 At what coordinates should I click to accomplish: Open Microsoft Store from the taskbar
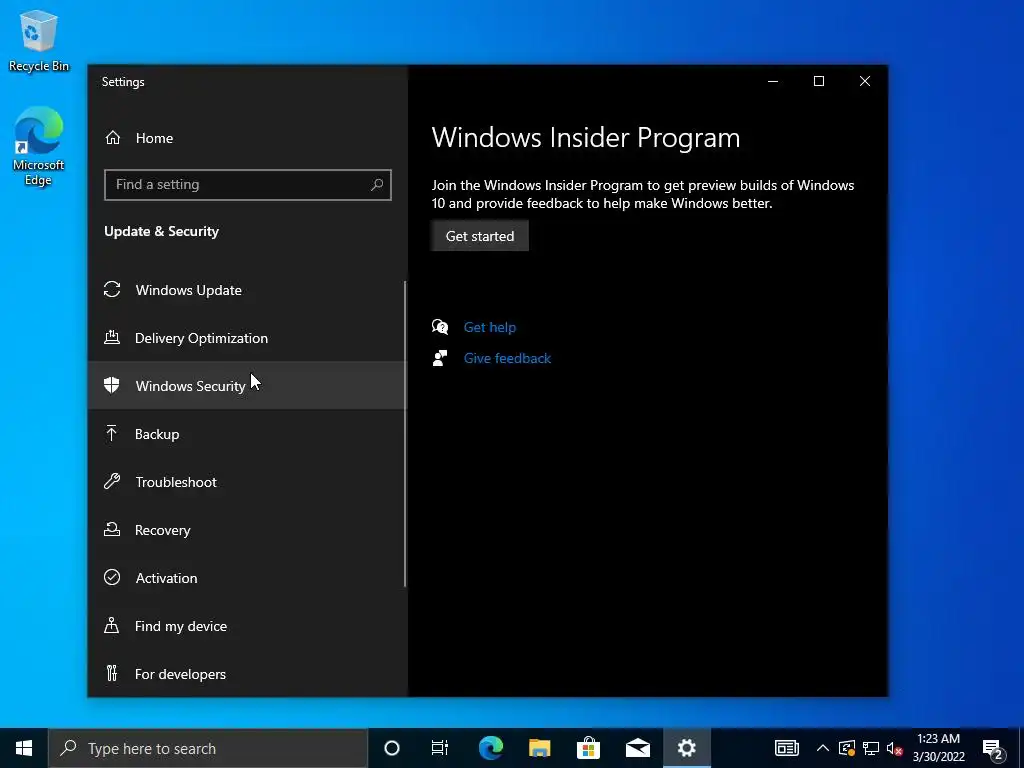pos(588,748)
